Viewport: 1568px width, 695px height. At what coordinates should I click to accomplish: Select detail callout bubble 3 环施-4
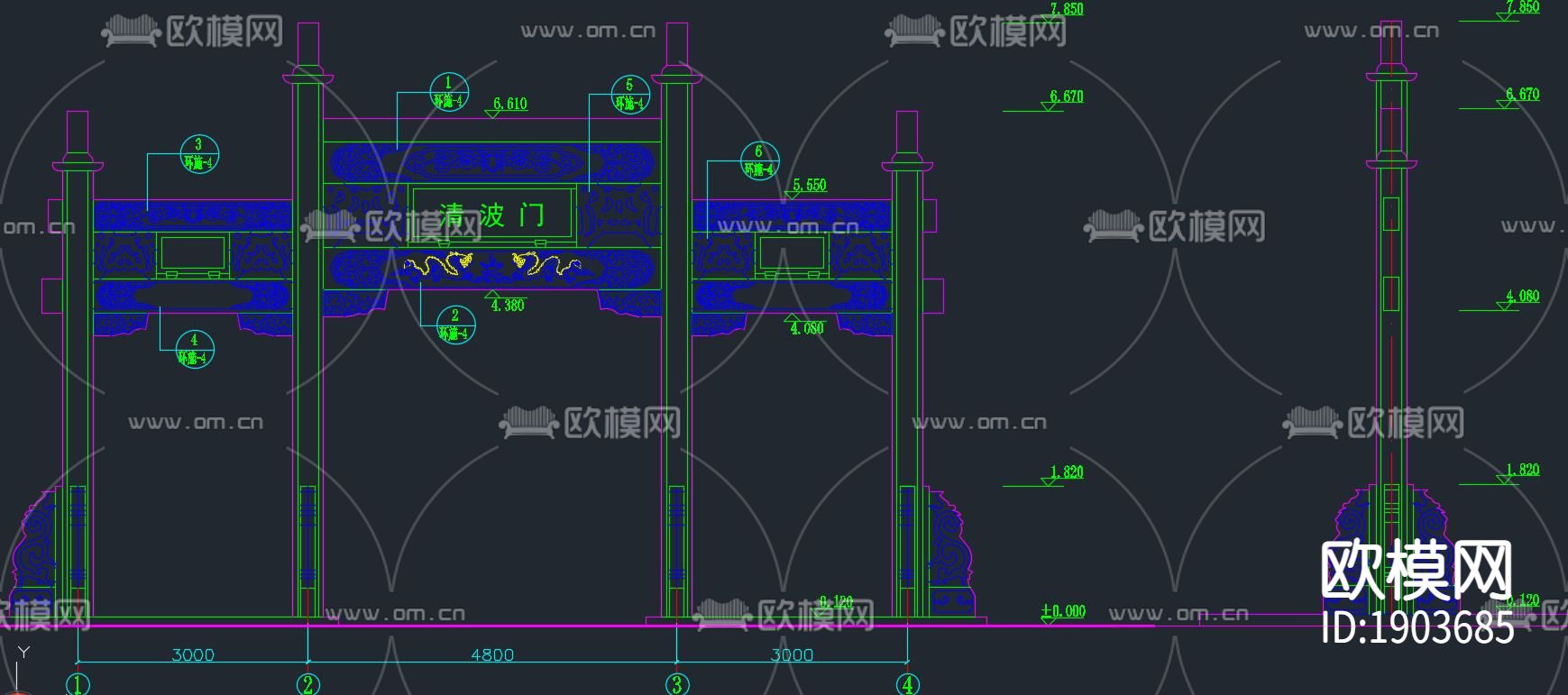pyautogui.click(x=199, y=154)
